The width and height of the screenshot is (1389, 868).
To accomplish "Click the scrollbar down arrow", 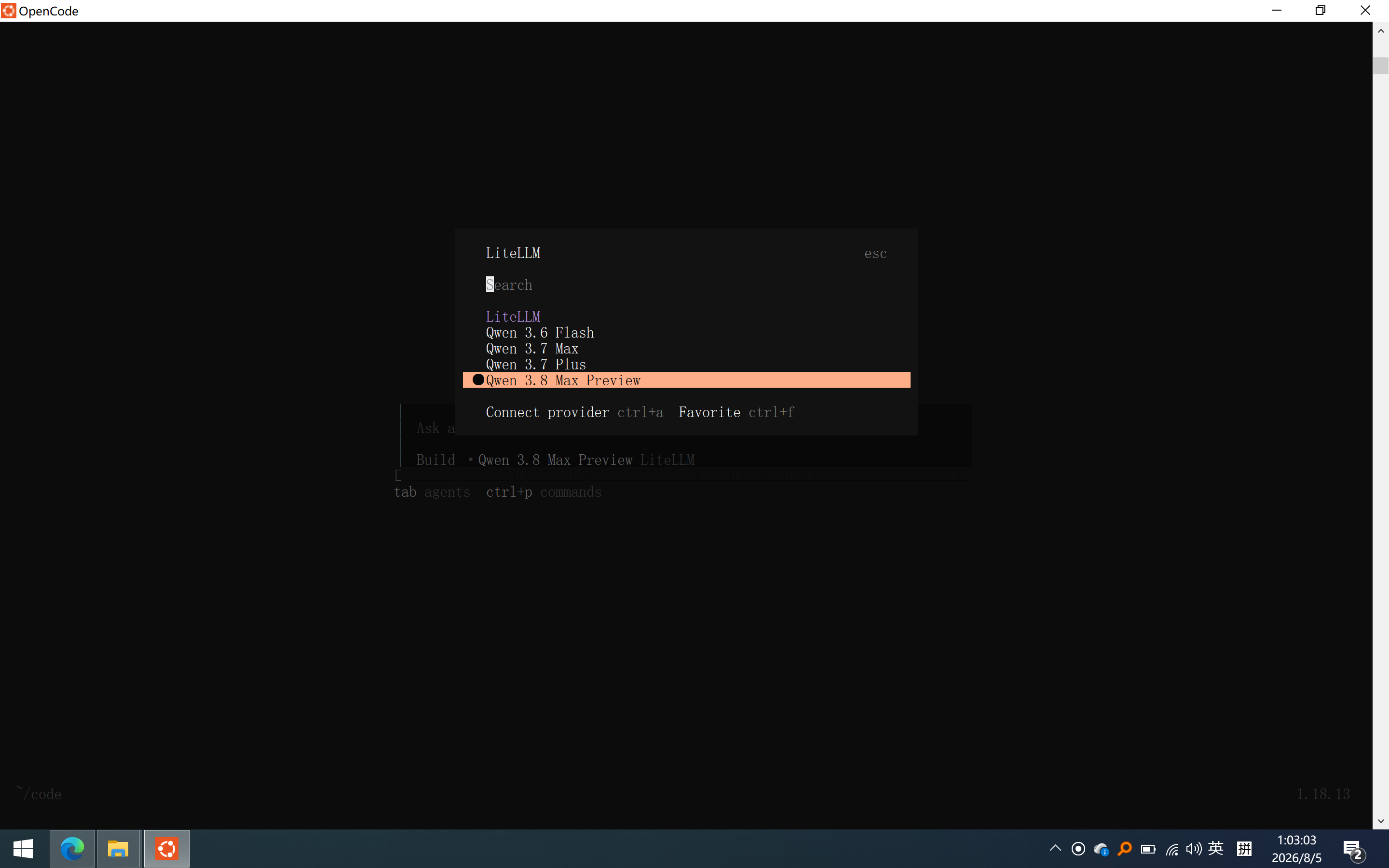I will 1380,821.
